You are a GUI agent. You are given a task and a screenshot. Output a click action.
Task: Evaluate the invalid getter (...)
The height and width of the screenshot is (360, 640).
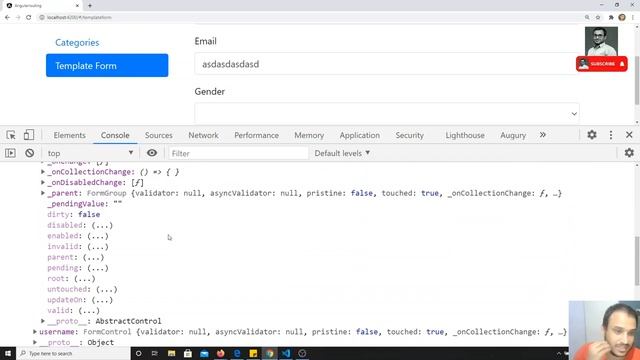(x=98, y=247)
